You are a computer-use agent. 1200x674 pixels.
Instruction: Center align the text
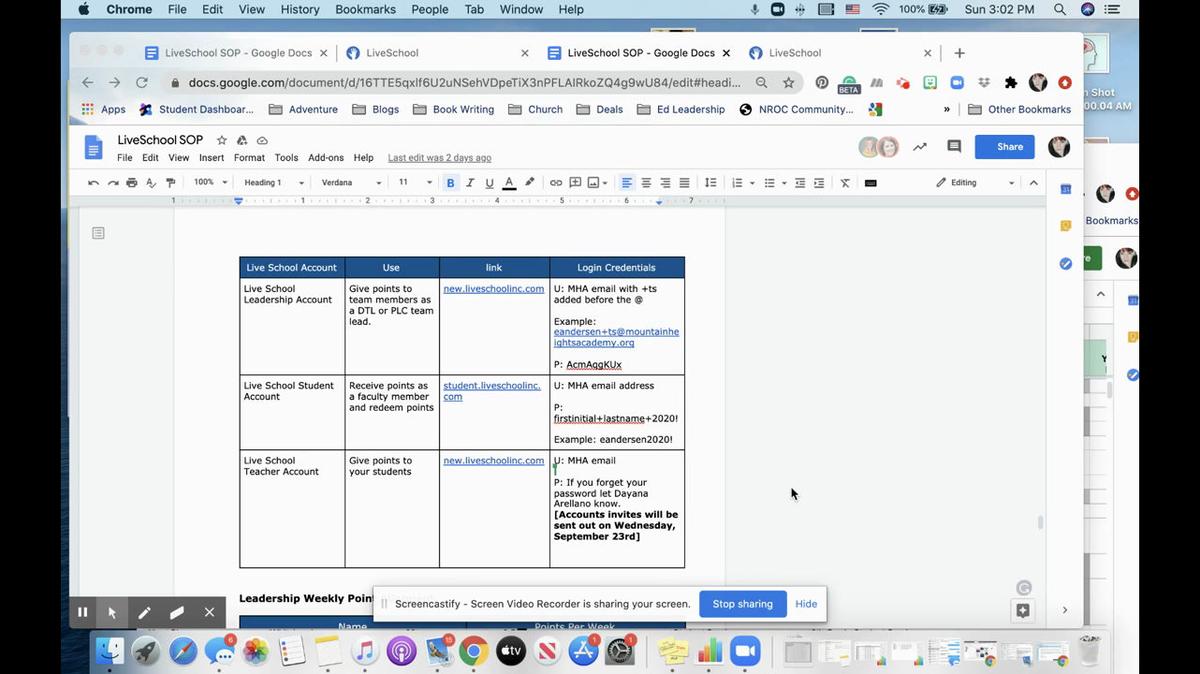646,183
